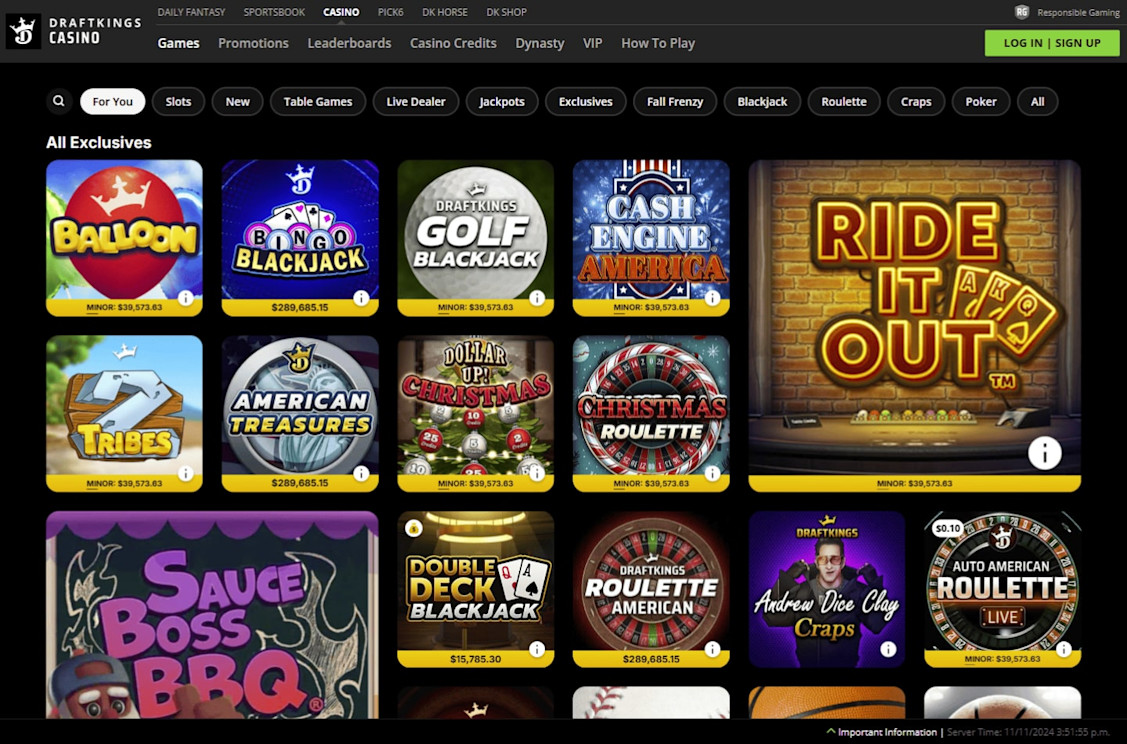Filter by Table Games chip
The height and width of the screenshot is (744, 1127).
(x=318, y=101)
